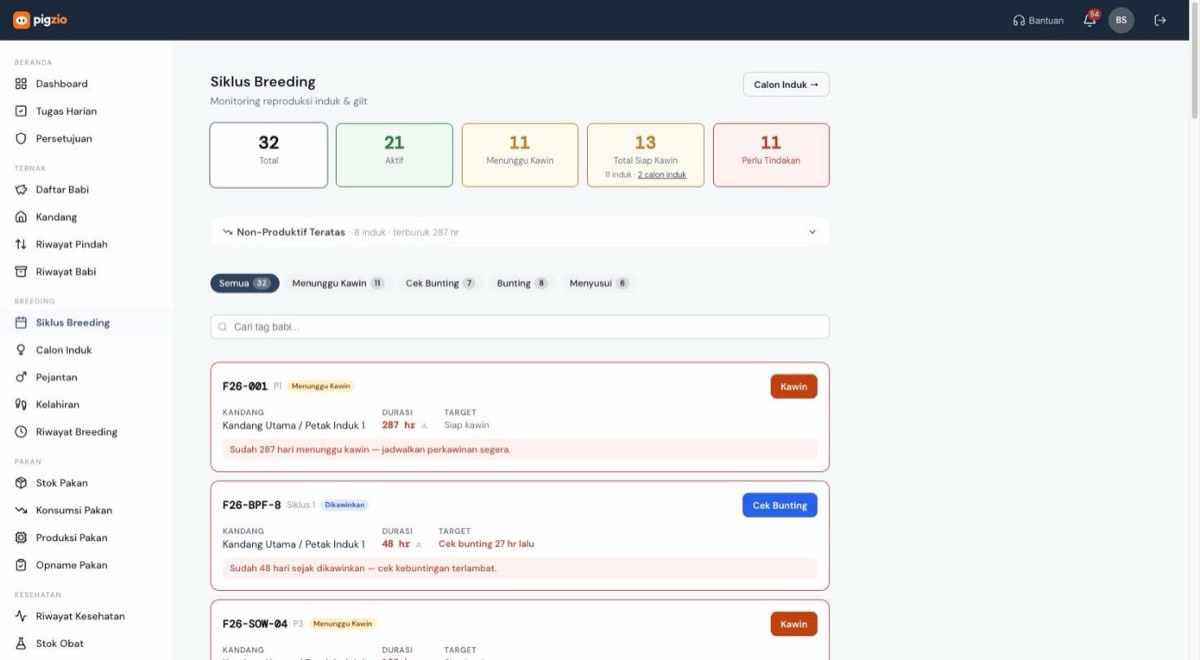
Task: Open Stok Obat sidebar item
Action: [86, 644]
